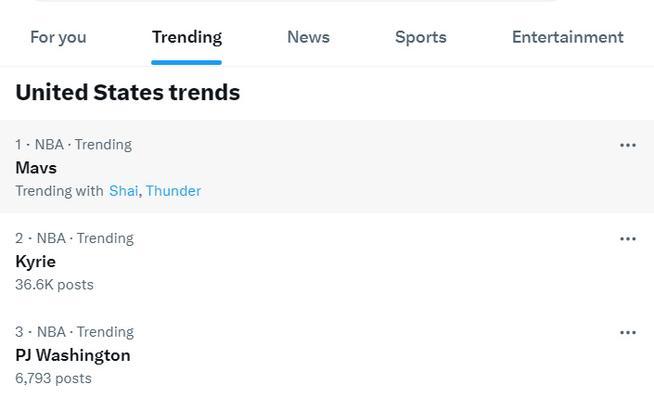Go to the Sports tab

(420, 37)
